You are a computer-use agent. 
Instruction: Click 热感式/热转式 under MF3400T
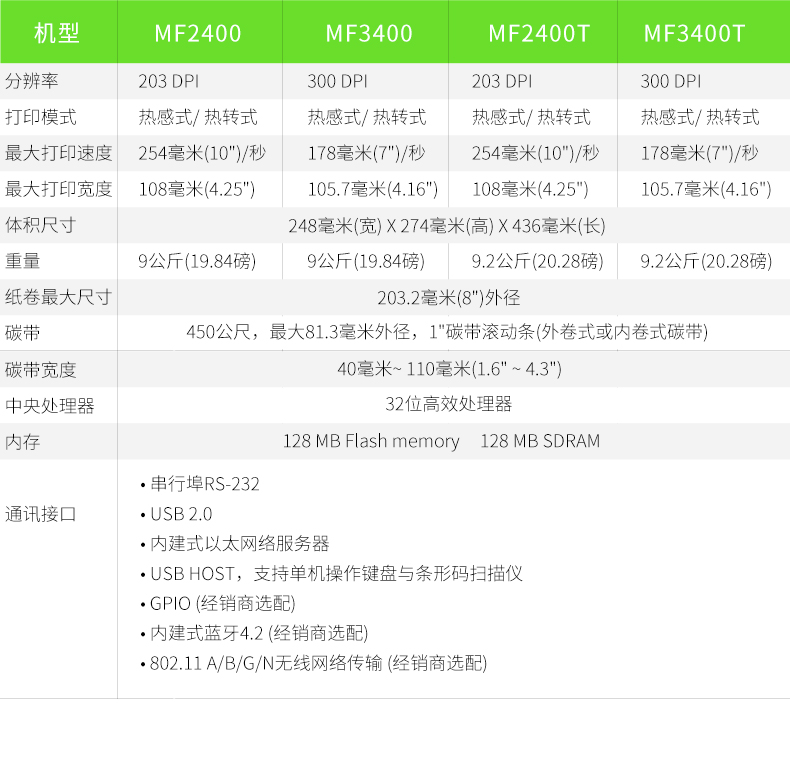pyautogui.click(x=700, y=117)
